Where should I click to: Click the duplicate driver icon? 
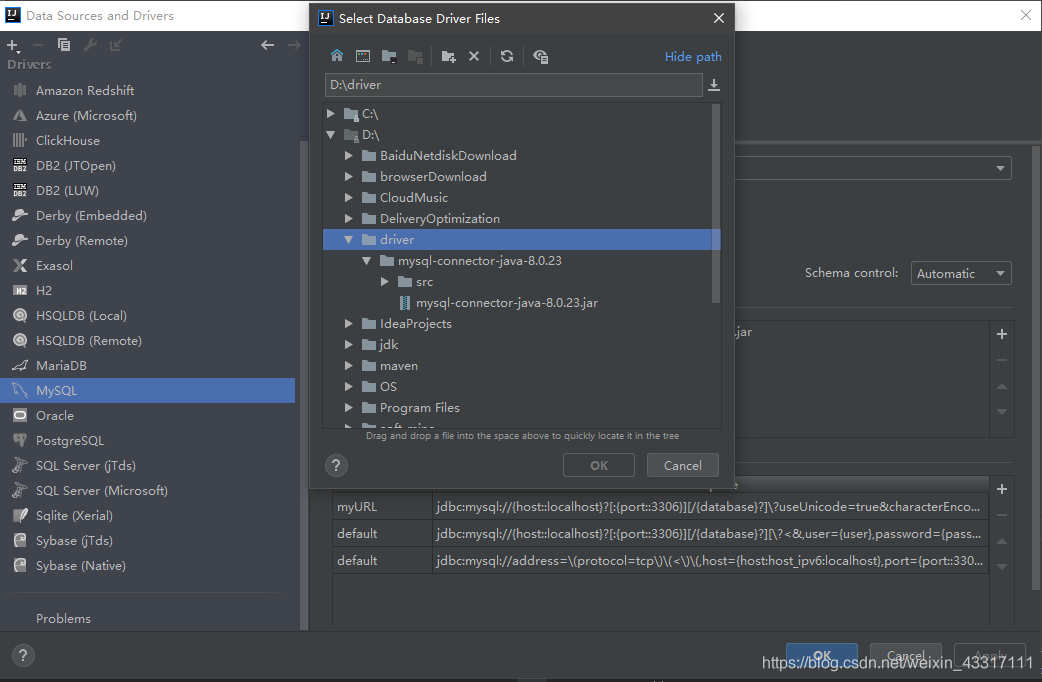pos(64,45)
